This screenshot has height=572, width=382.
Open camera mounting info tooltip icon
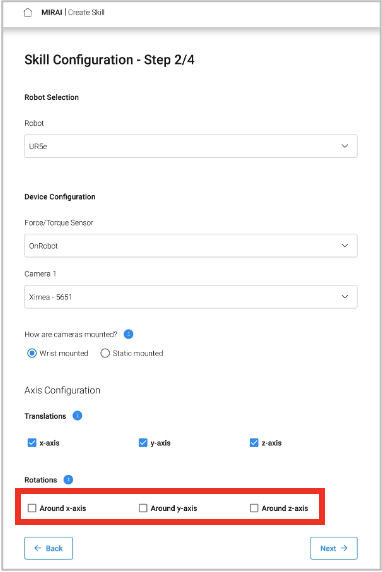128,334
